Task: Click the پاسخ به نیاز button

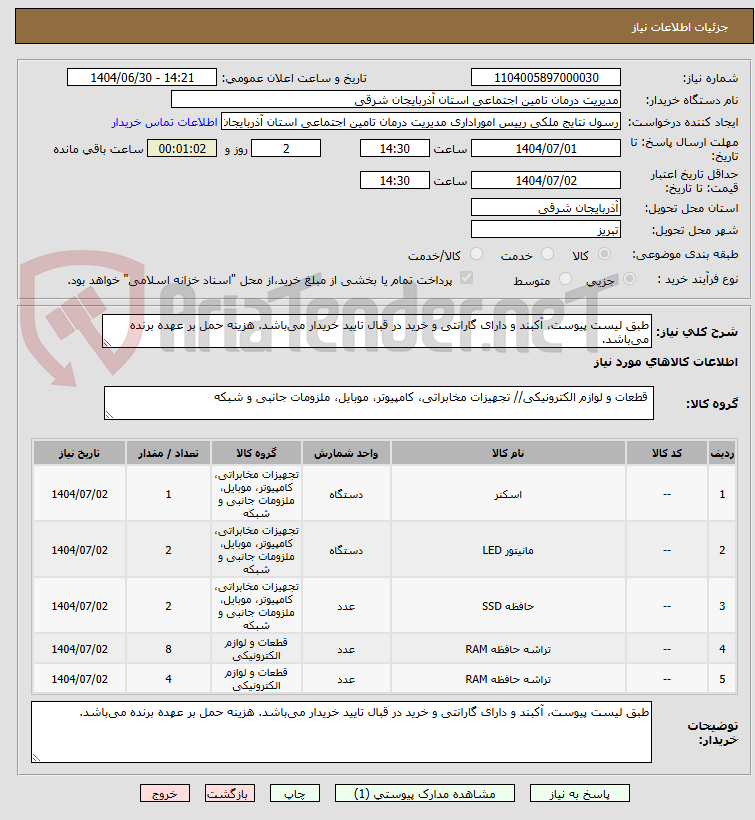Action: [579, 793]
